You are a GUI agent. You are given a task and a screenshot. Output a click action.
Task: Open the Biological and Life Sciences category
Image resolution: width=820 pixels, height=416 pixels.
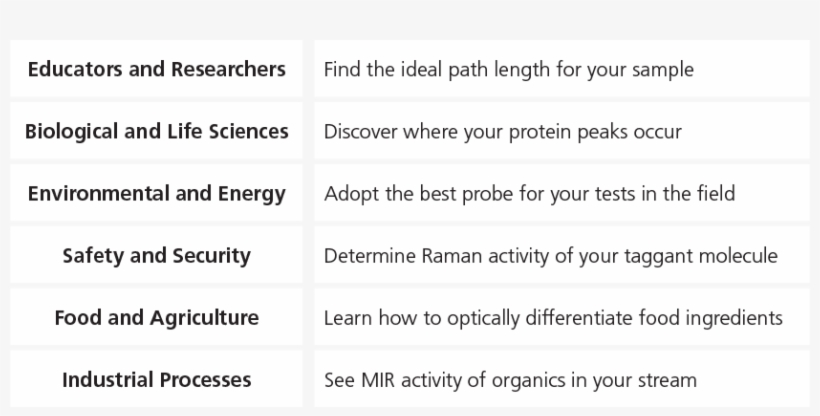pyautogui.click(x=157, y=131)
